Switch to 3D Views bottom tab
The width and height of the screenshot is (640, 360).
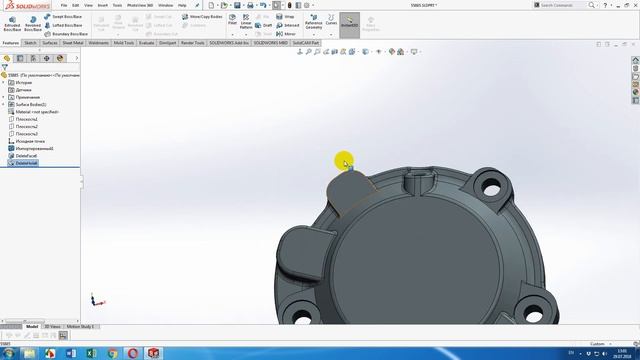(52, 327)
